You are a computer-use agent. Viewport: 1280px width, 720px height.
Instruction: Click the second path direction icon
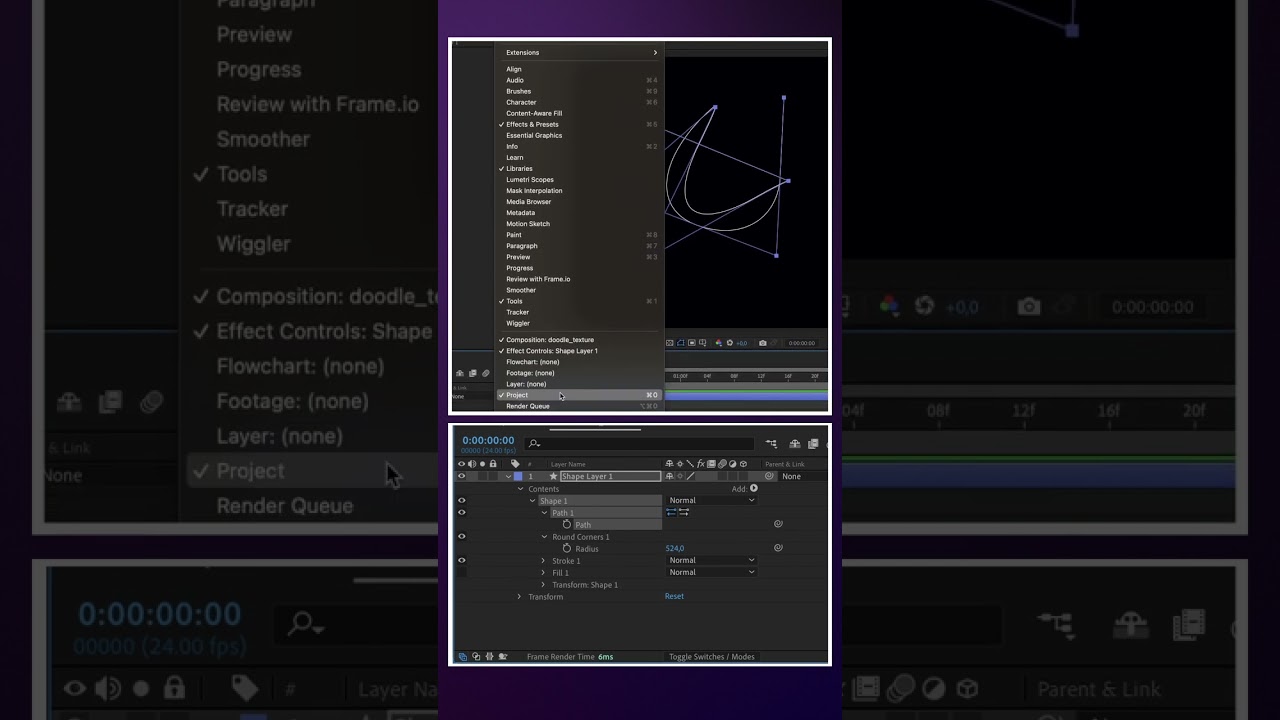coord(684,512)
